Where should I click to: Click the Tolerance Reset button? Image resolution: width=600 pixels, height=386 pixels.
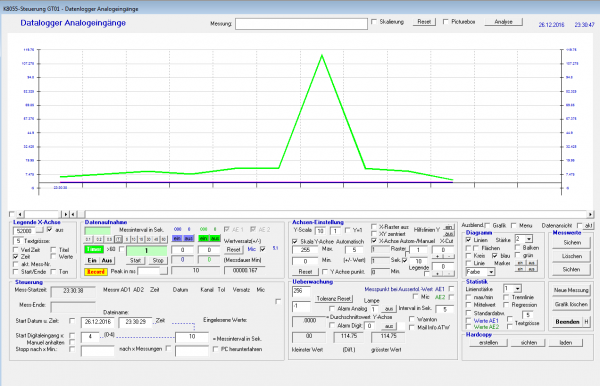[x=334, y=298]
